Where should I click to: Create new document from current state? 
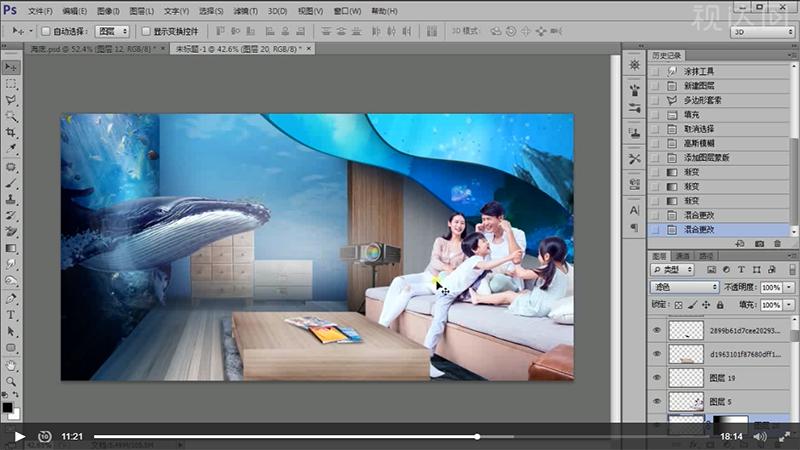(x=740, y=244)
